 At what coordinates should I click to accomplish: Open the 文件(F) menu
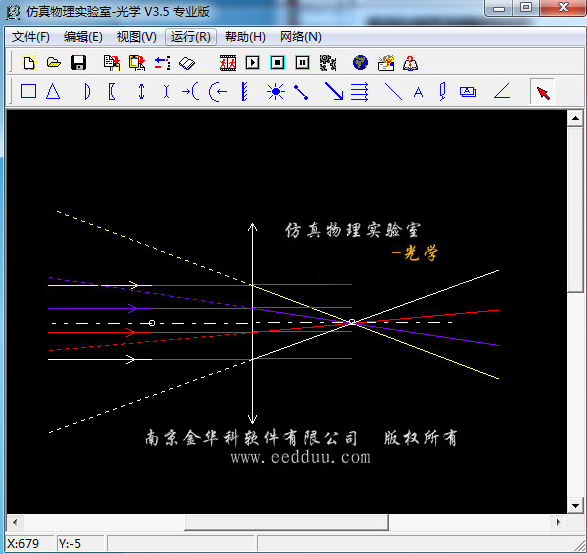[31, 37]
